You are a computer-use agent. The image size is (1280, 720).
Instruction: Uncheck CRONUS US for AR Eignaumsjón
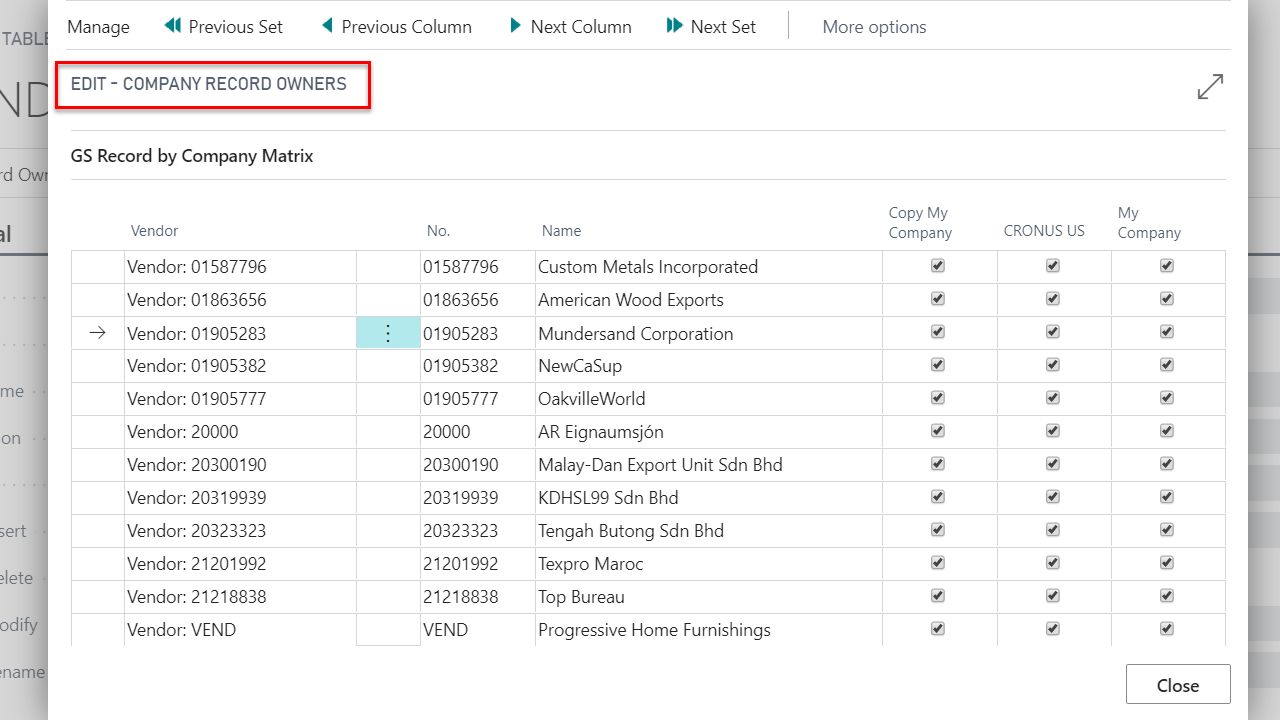pos(1052,431)
